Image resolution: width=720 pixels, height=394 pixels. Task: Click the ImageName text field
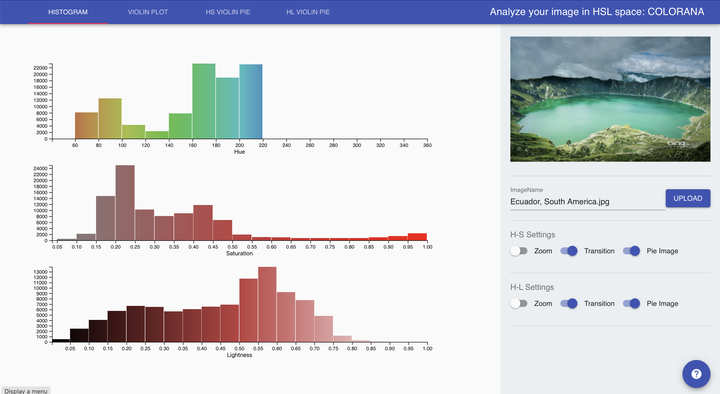click(587, 202)
